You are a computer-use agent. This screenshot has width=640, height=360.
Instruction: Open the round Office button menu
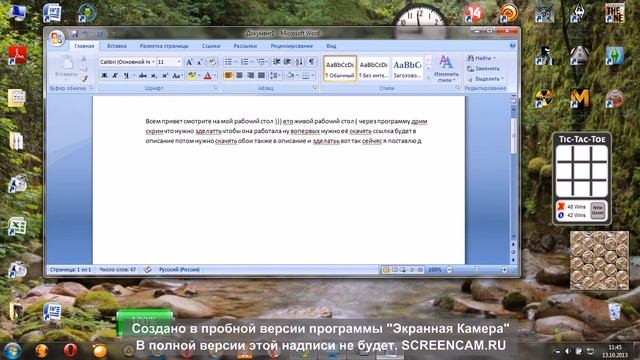click(x=57, y=38)
